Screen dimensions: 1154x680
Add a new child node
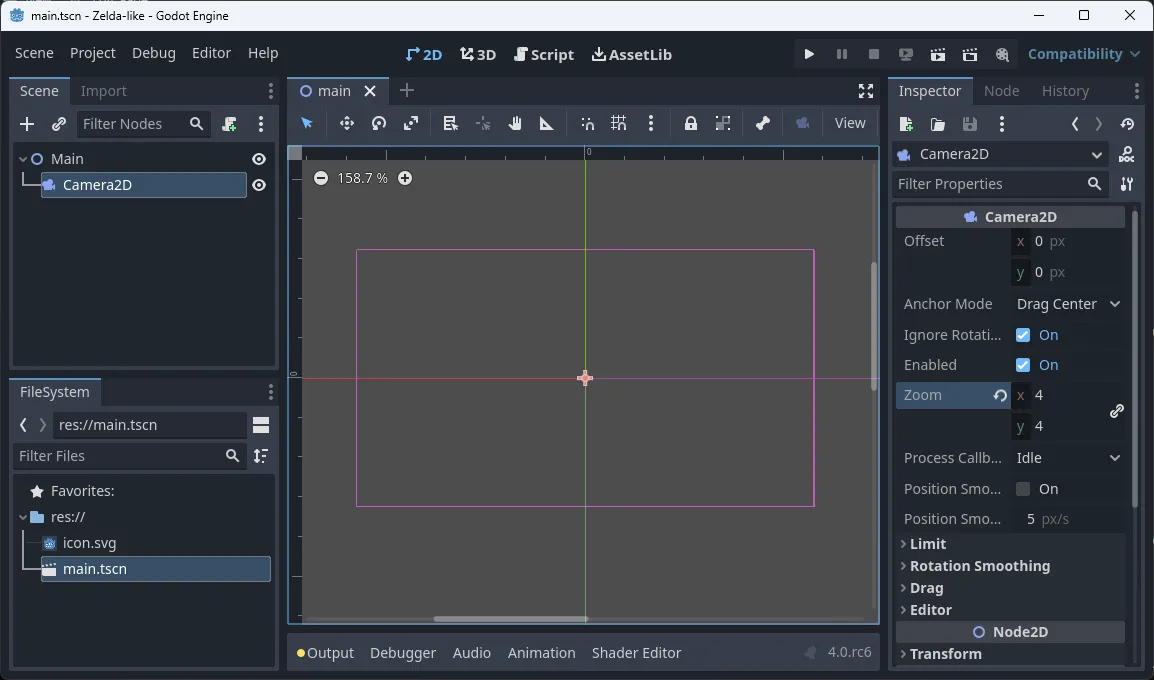pyautogui.click(x=27, y=124)
